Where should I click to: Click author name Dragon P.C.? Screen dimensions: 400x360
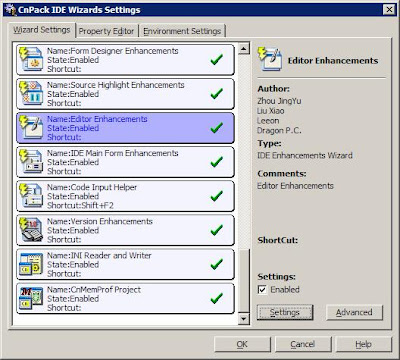coord(279,131)
